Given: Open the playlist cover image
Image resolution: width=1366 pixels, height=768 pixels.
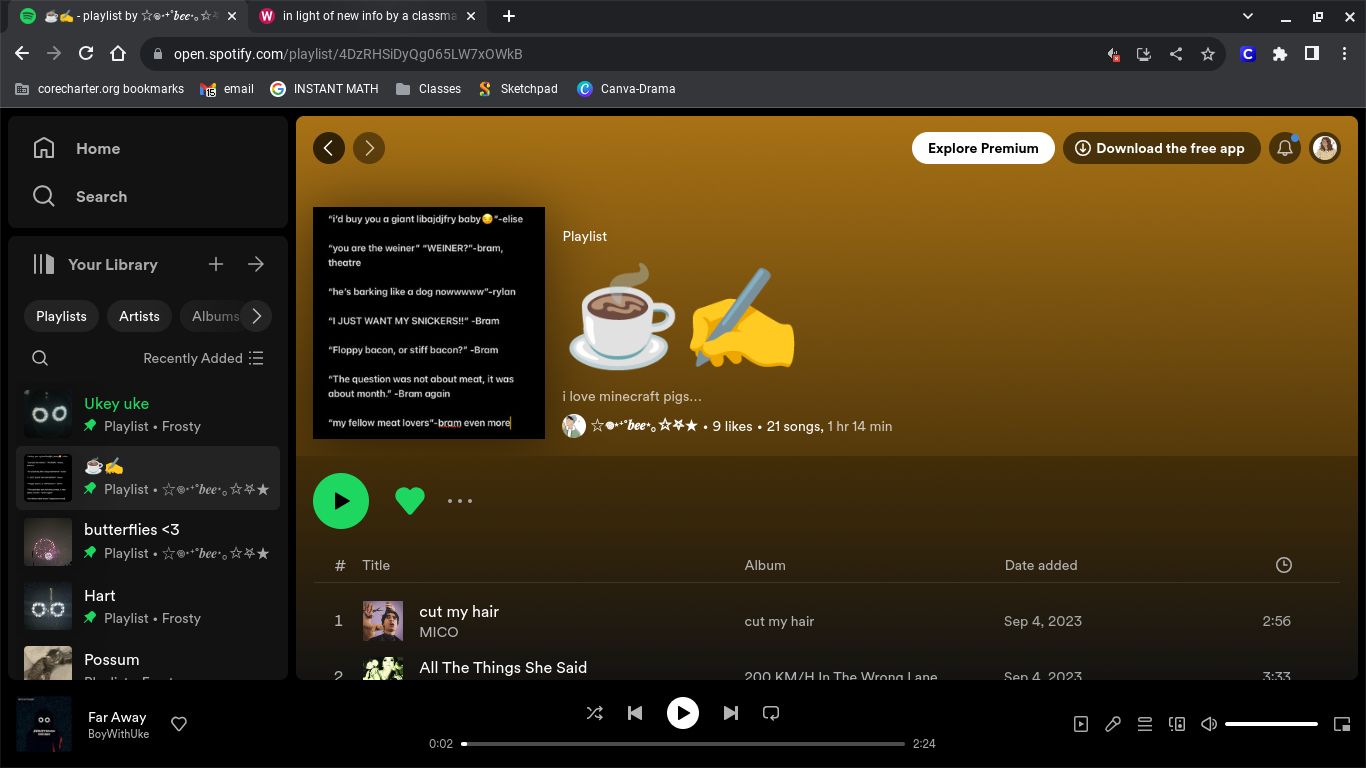Looking at the screenshot, I should [429, 323].
